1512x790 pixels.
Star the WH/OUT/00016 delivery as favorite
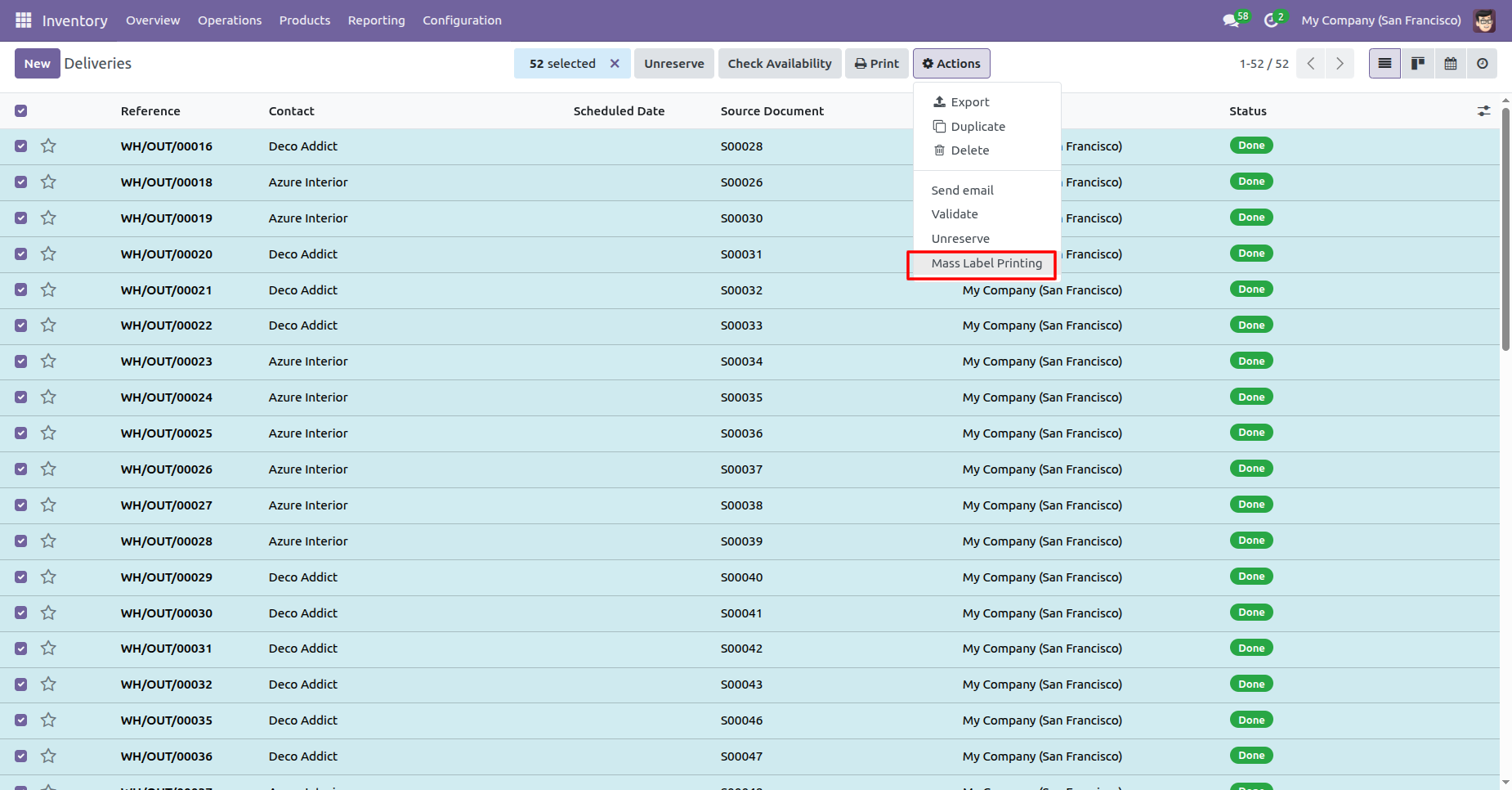pos(49,146)
